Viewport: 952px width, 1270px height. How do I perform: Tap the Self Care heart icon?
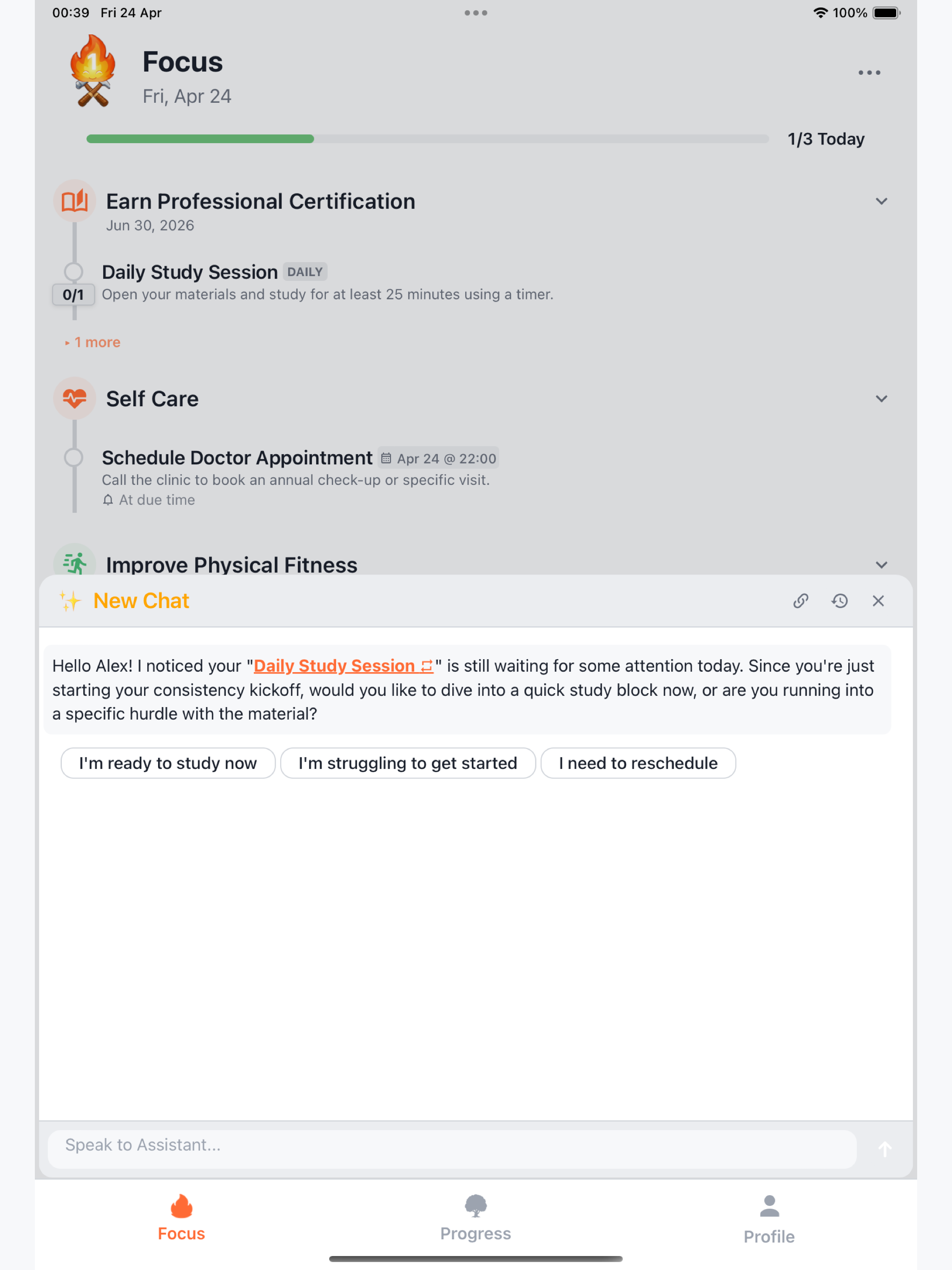74,398
